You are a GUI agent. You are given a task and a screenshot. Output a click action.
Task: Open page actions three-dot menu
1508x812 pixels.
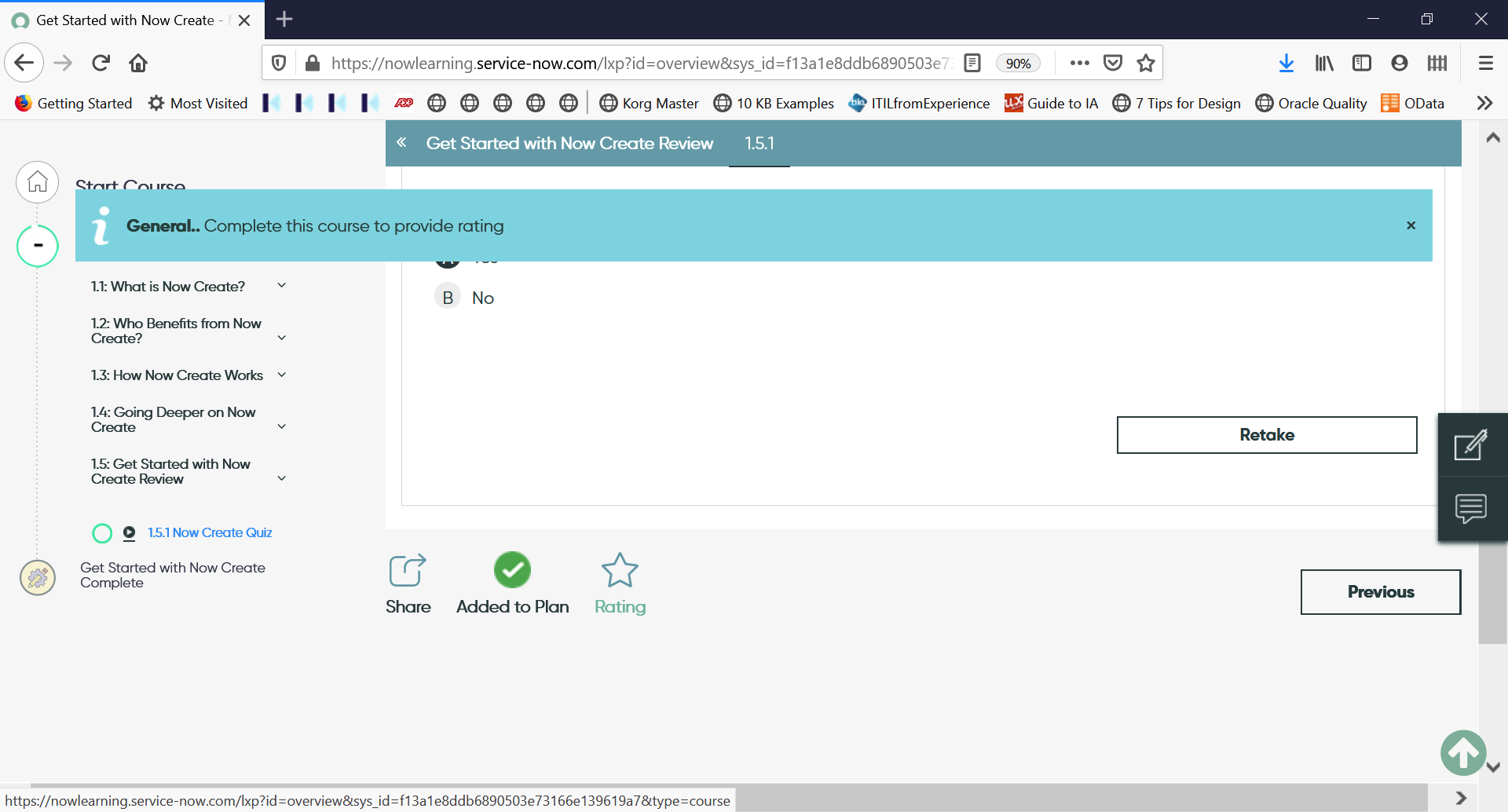click(x=1080, y=63)
